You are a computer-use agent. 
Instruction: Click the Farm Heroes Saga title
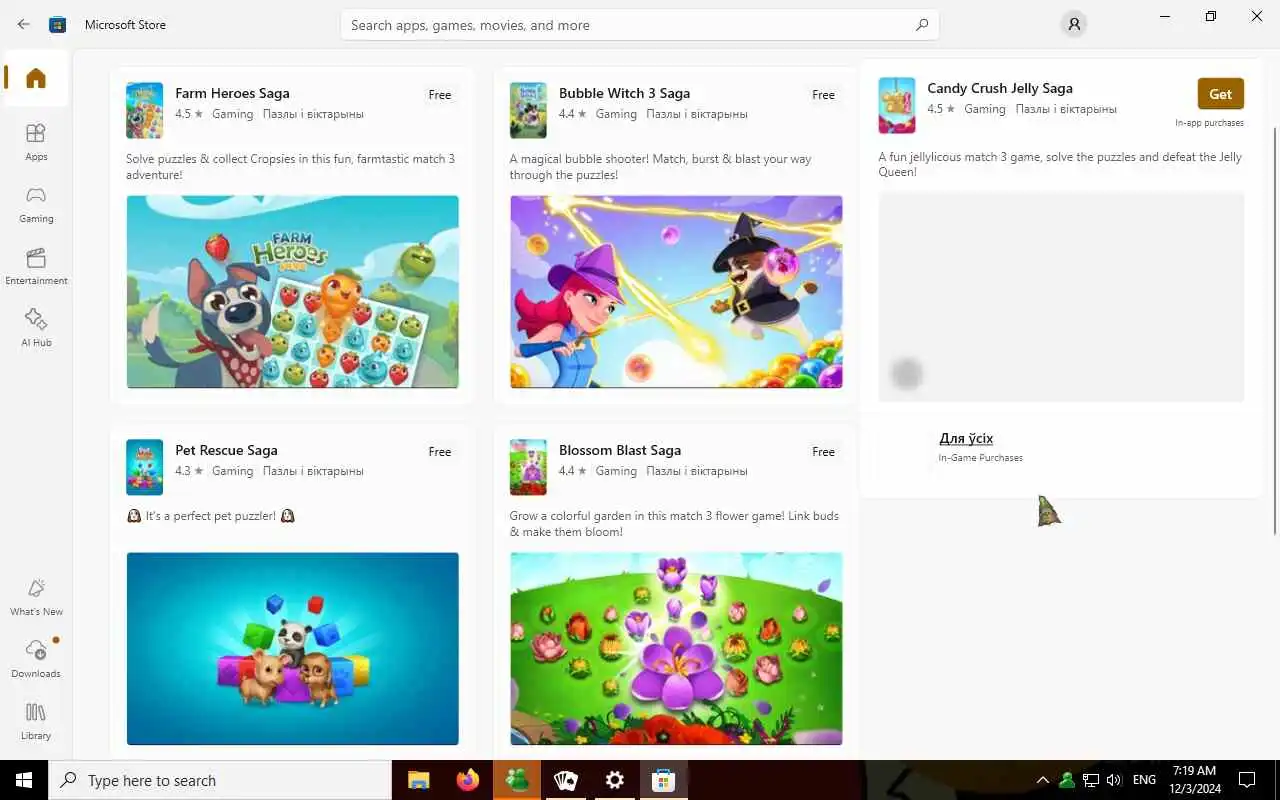[x=232, y=93]
